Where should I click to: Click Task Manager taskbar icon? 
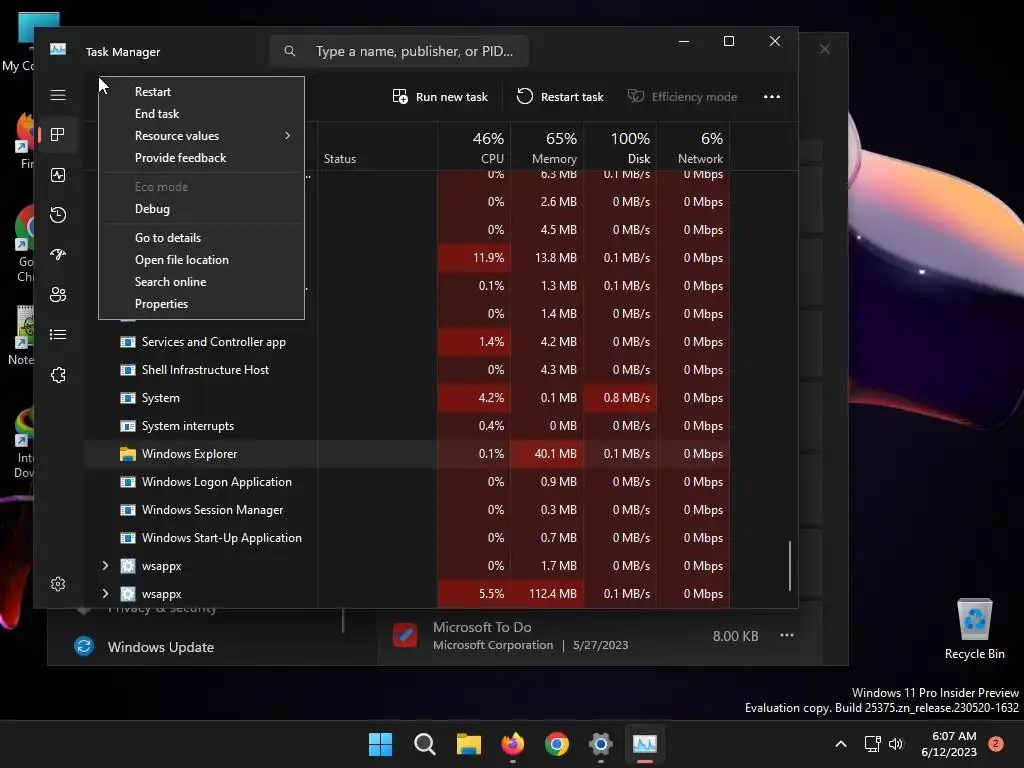tap(645, 744)
